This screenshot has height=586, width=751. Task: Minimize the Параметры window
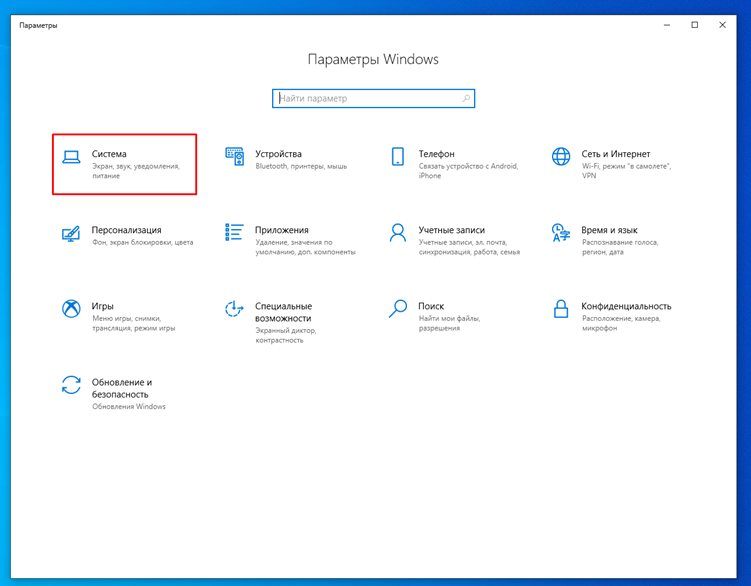(x=667, y=25)
